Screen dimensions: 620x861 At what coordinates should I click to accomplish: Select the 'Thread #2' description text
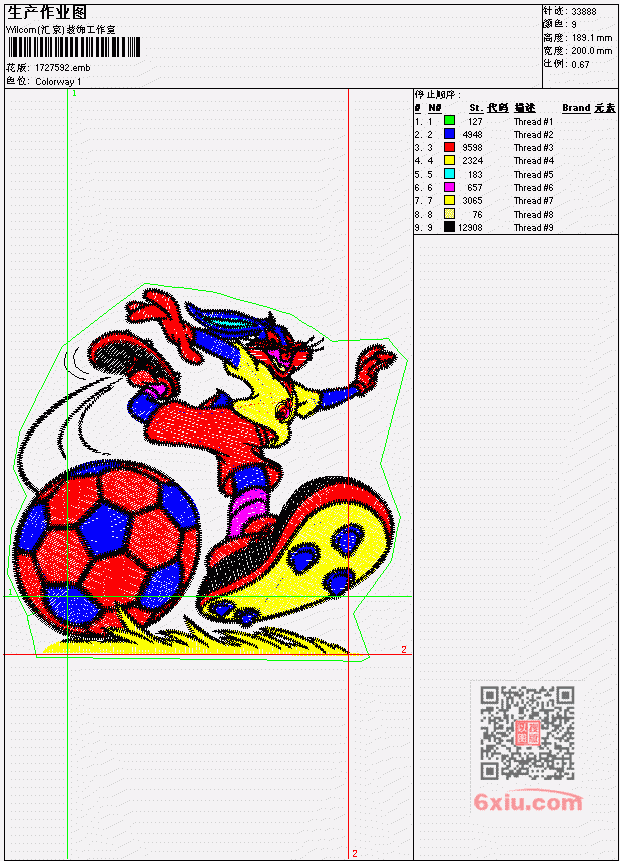[533, 135]
